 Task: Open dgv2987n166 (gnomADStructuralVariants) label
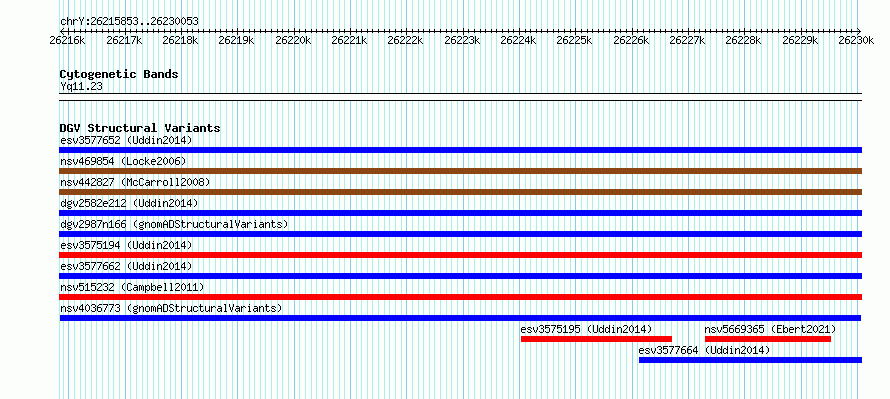coord(174,224)
